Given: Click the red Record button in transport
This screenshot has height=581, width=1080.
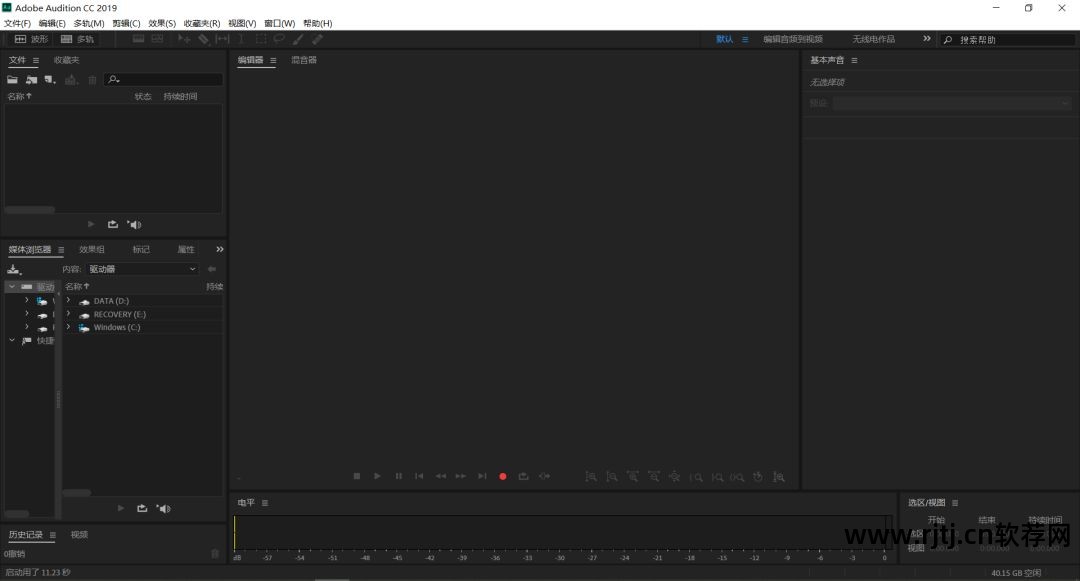Looking at the screenshot, I should pos(503,476).
